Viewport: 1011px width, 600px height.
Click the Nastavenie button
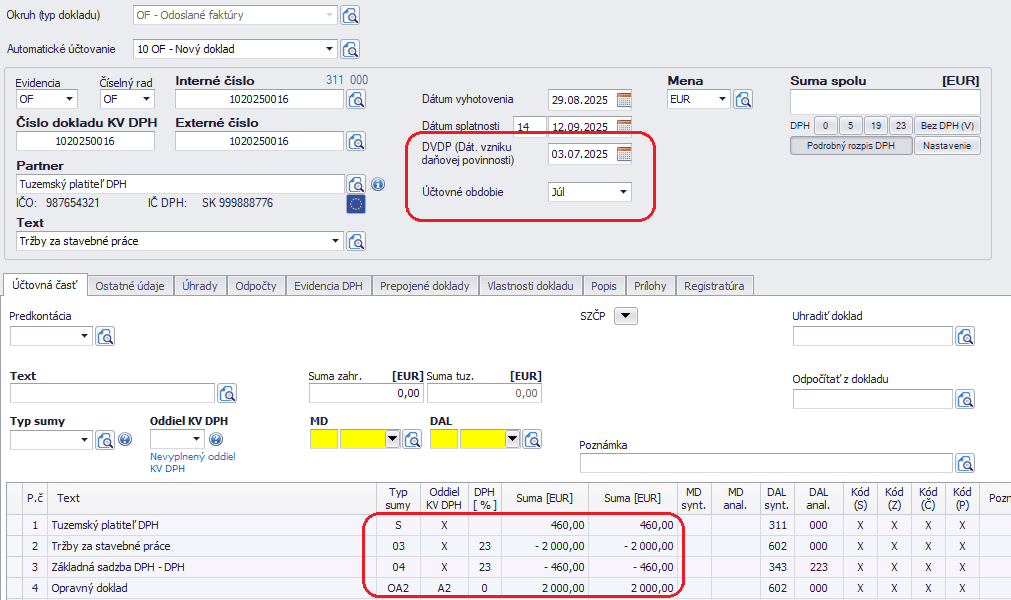[x=948, y=146]
